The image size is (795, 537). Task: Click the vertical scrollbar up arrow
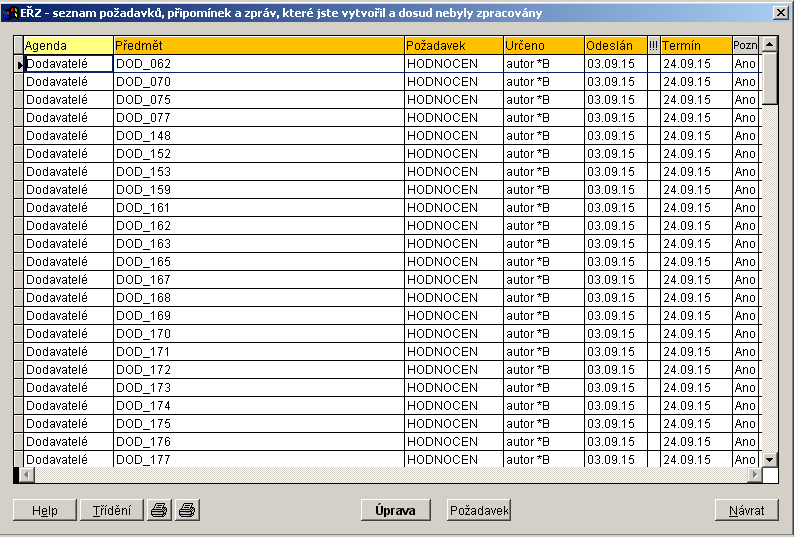769,45
